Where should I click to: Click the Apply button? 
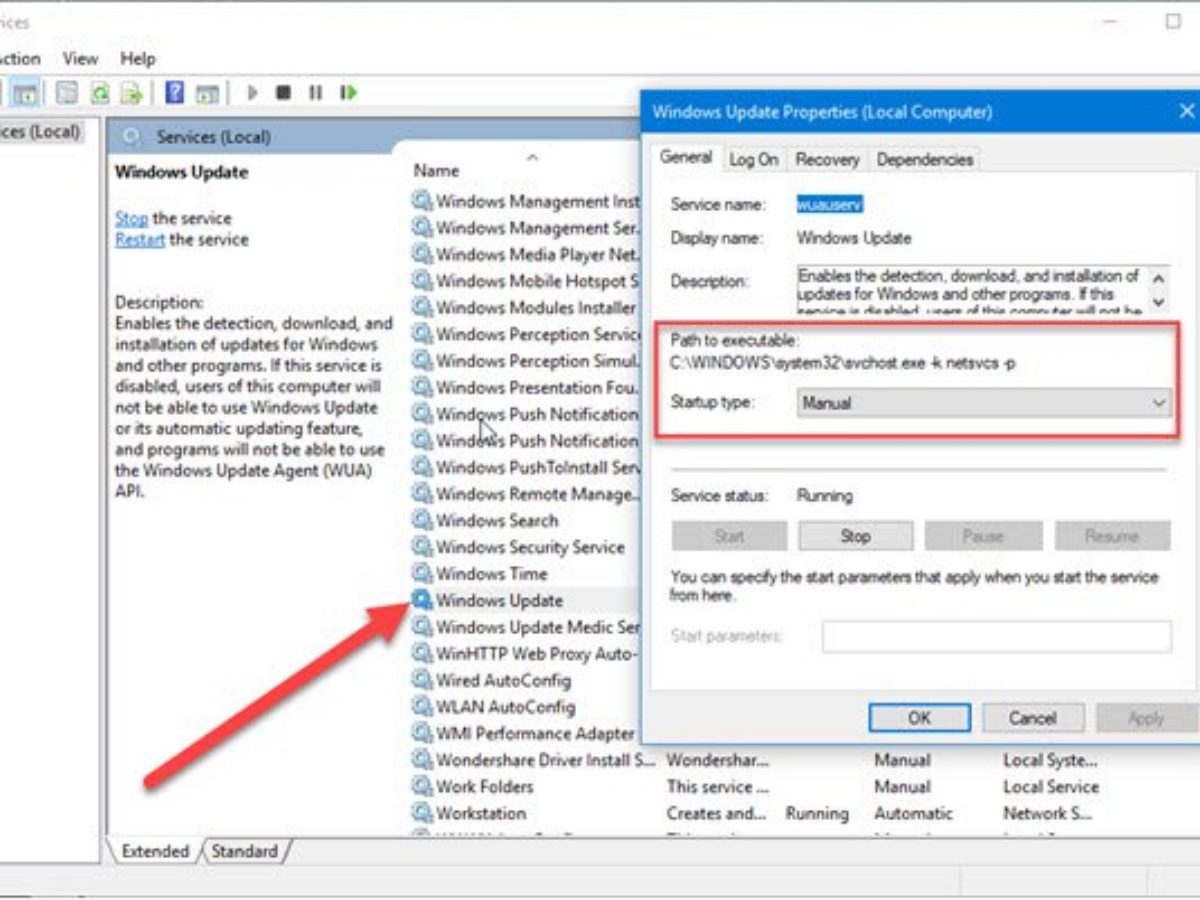1146,718
